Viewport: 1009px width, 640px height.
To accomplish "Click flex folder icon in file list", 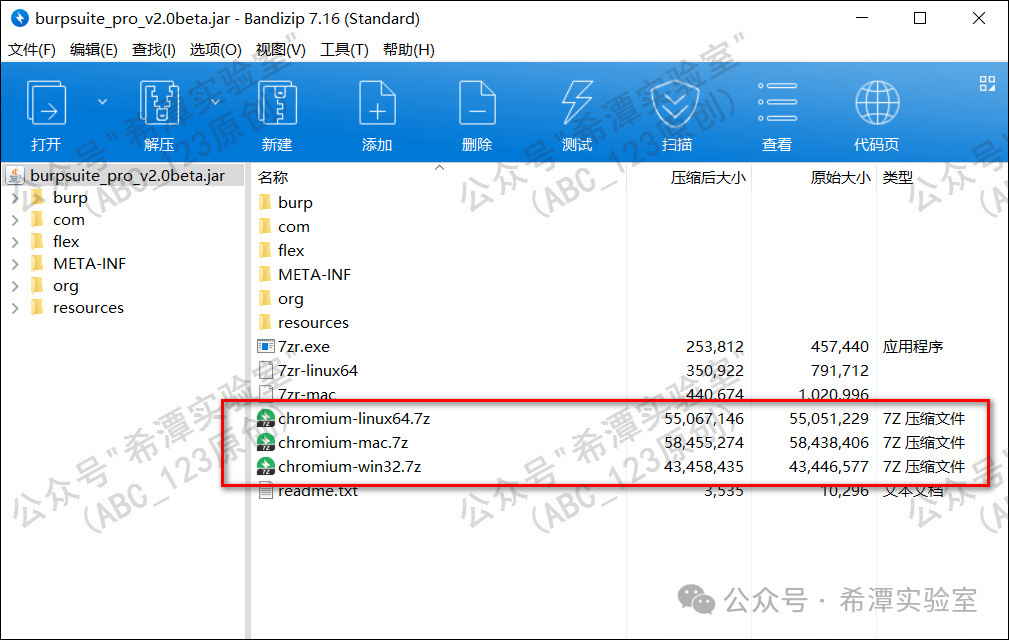I will 265,250.
